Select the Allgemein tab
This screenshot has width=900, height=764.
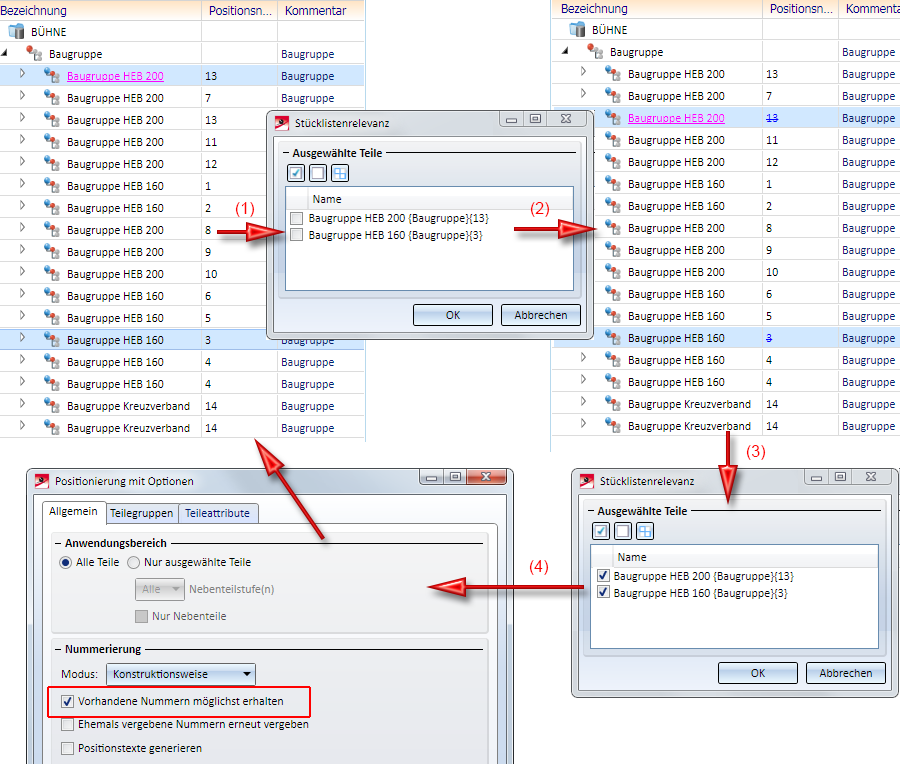pyautogui.click(x=73, y=511)
